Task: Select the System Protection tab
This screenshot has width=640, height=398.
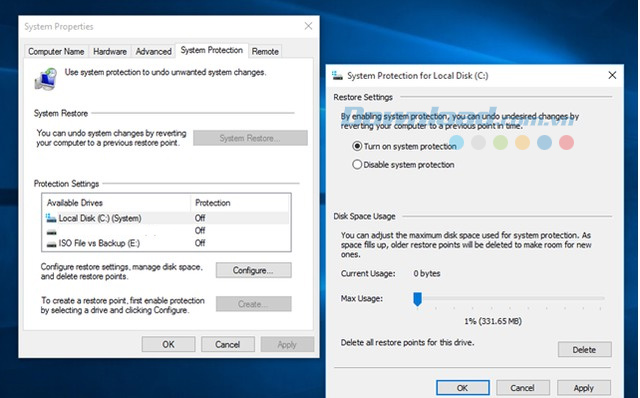Action: click(211, 50)
